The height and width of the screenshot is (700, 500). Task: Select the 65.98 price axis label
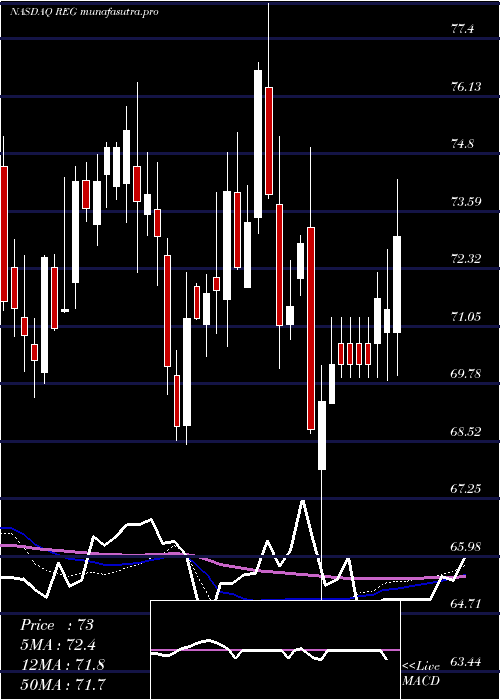click(x=466, y=546)
